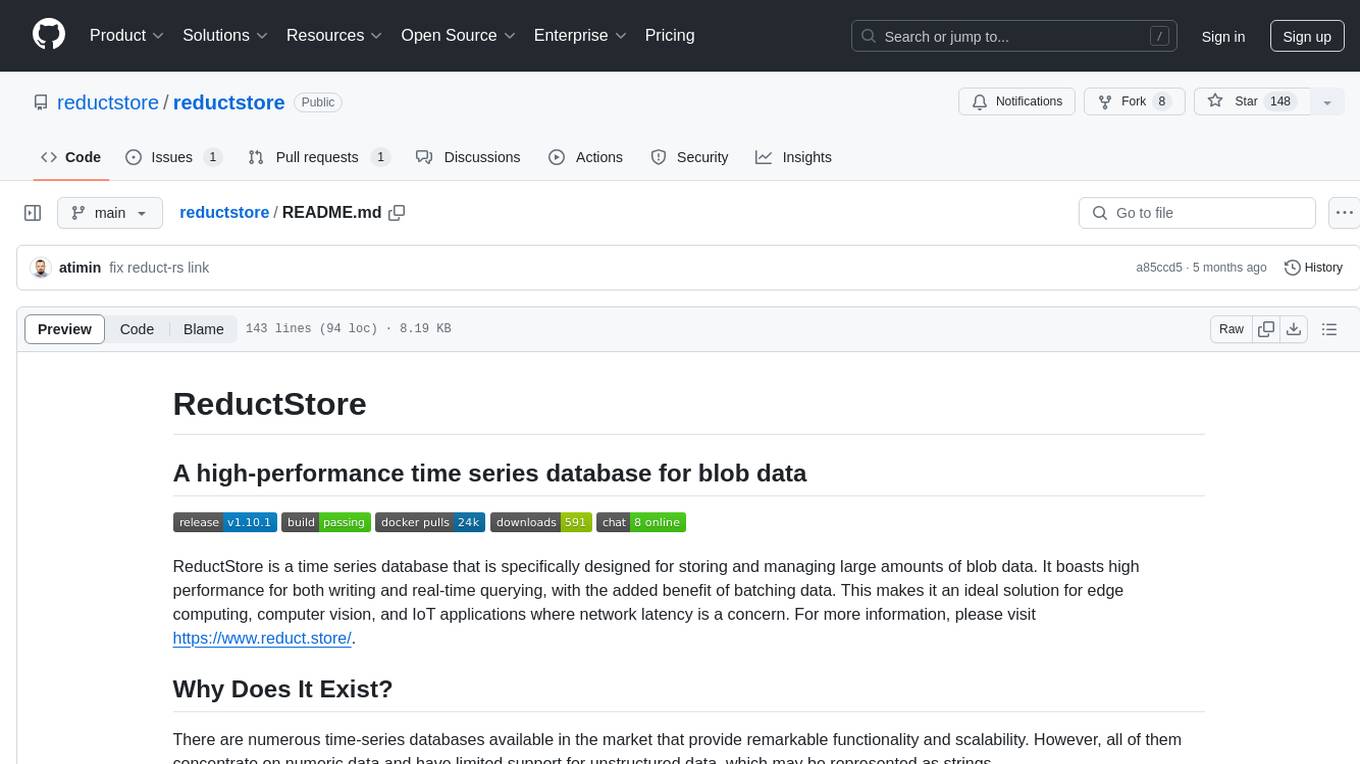
Task: Open atimin's avatar image
Action: tap(41, 268)
